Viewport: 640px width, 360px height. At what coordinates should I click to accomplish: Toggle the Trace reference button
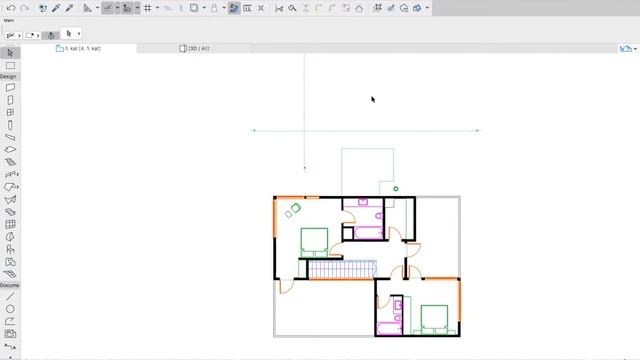point(234,8)
